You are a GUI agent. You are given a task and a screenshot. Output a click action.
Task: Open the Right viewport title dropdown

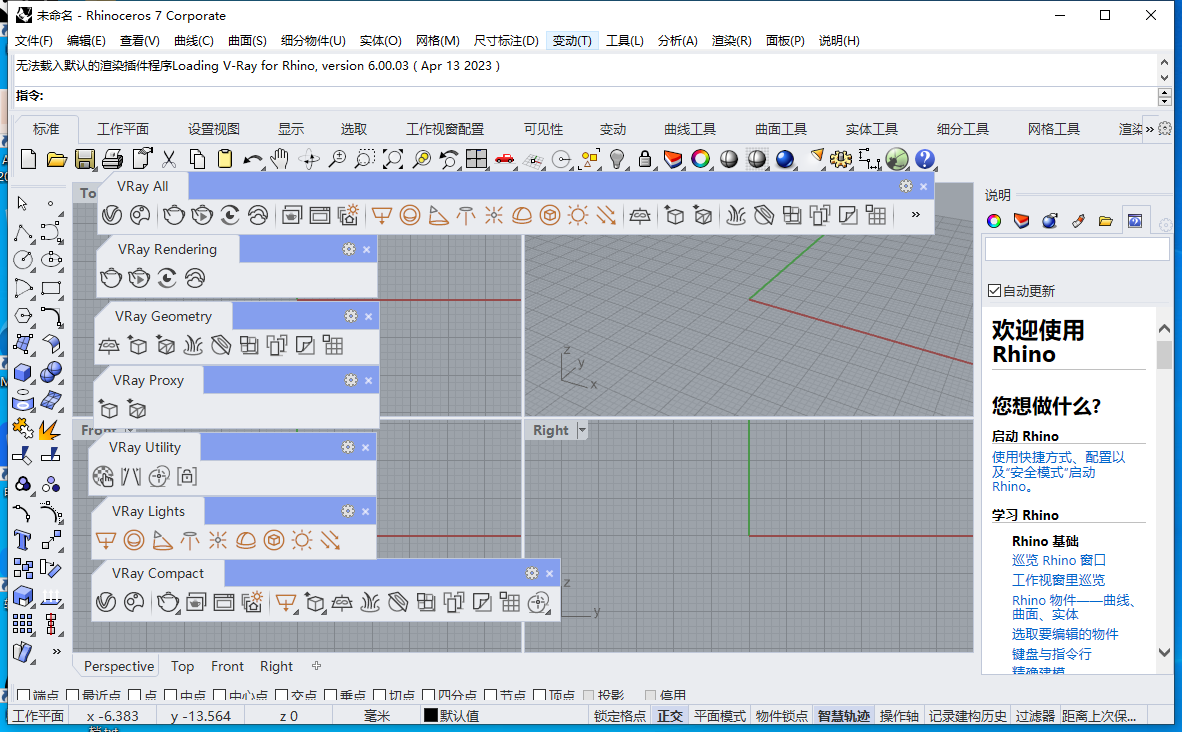click(x=580, y=429)
